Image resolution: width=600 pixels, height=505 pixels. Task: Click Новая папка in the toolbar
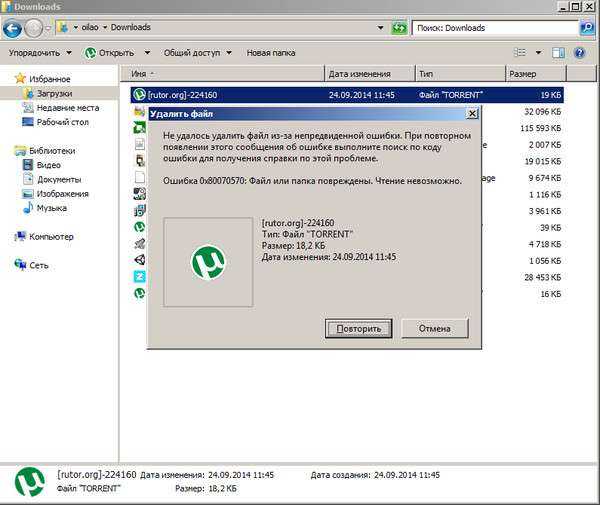[x=271, y=53]
